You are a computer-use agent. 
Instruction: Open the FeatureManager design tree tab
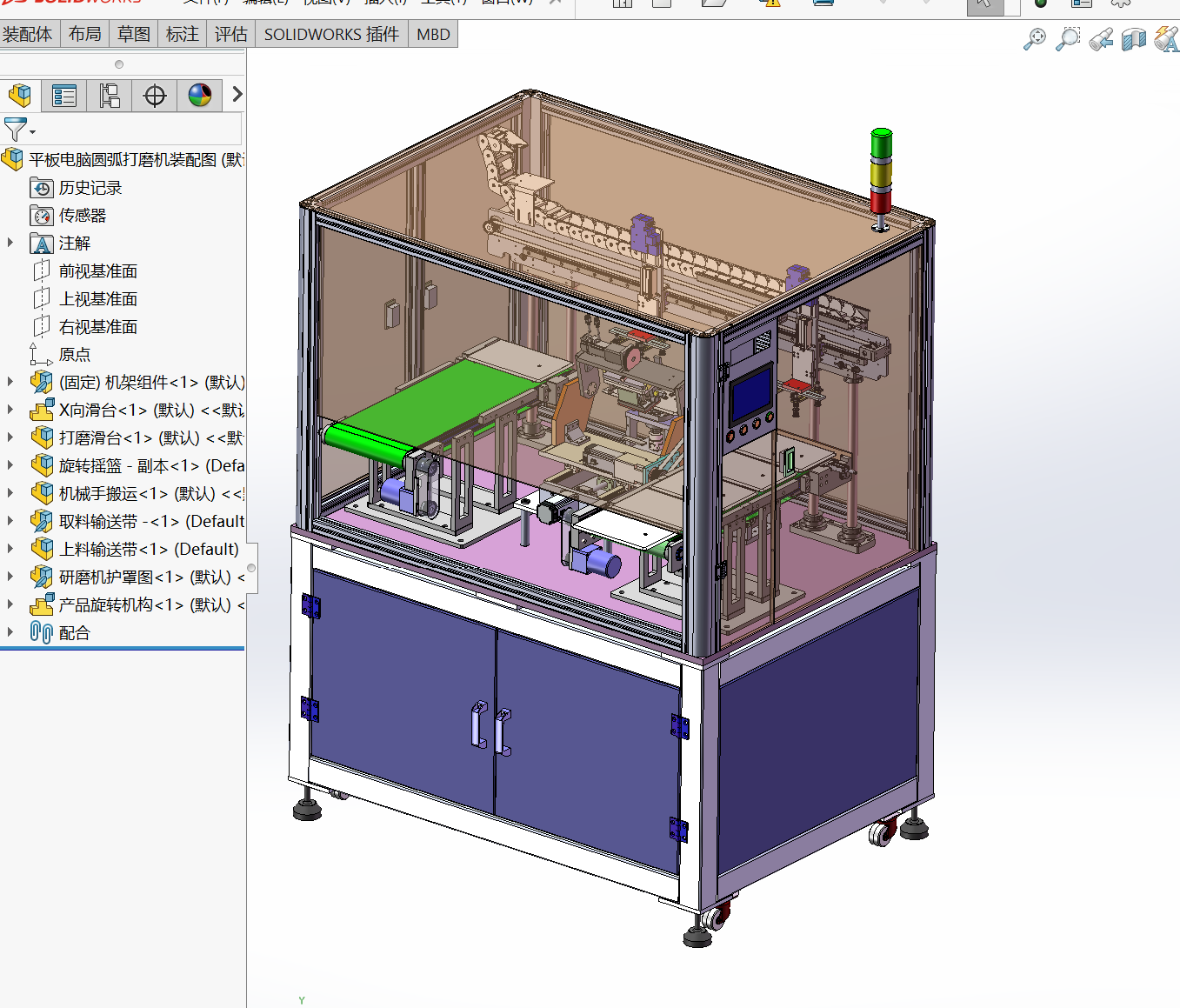pos(20,95)
